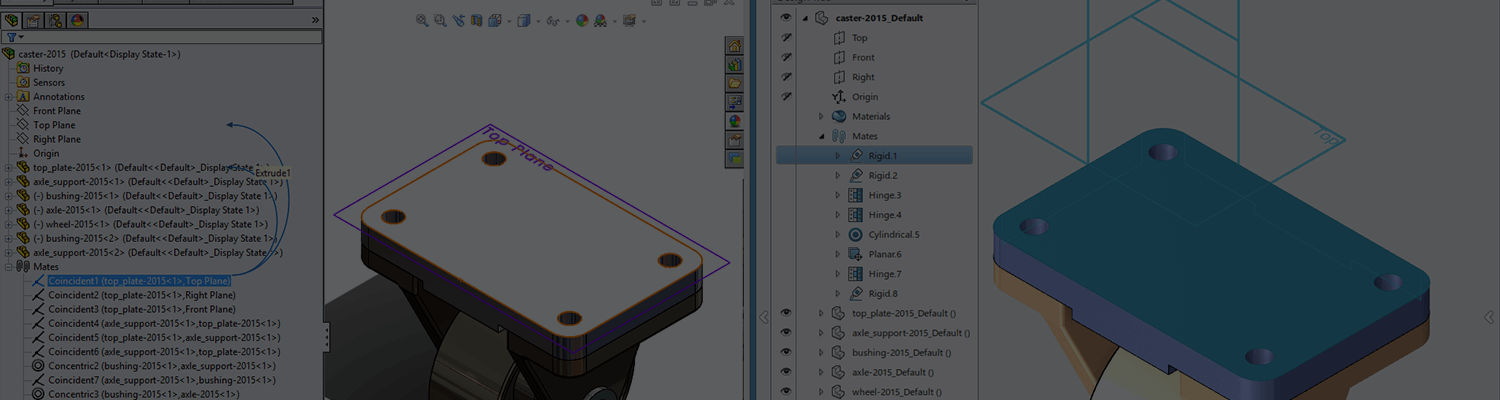Open Appearances task pane color ball icon
This screenshot has width=1500, height=400.
point(735,121)
